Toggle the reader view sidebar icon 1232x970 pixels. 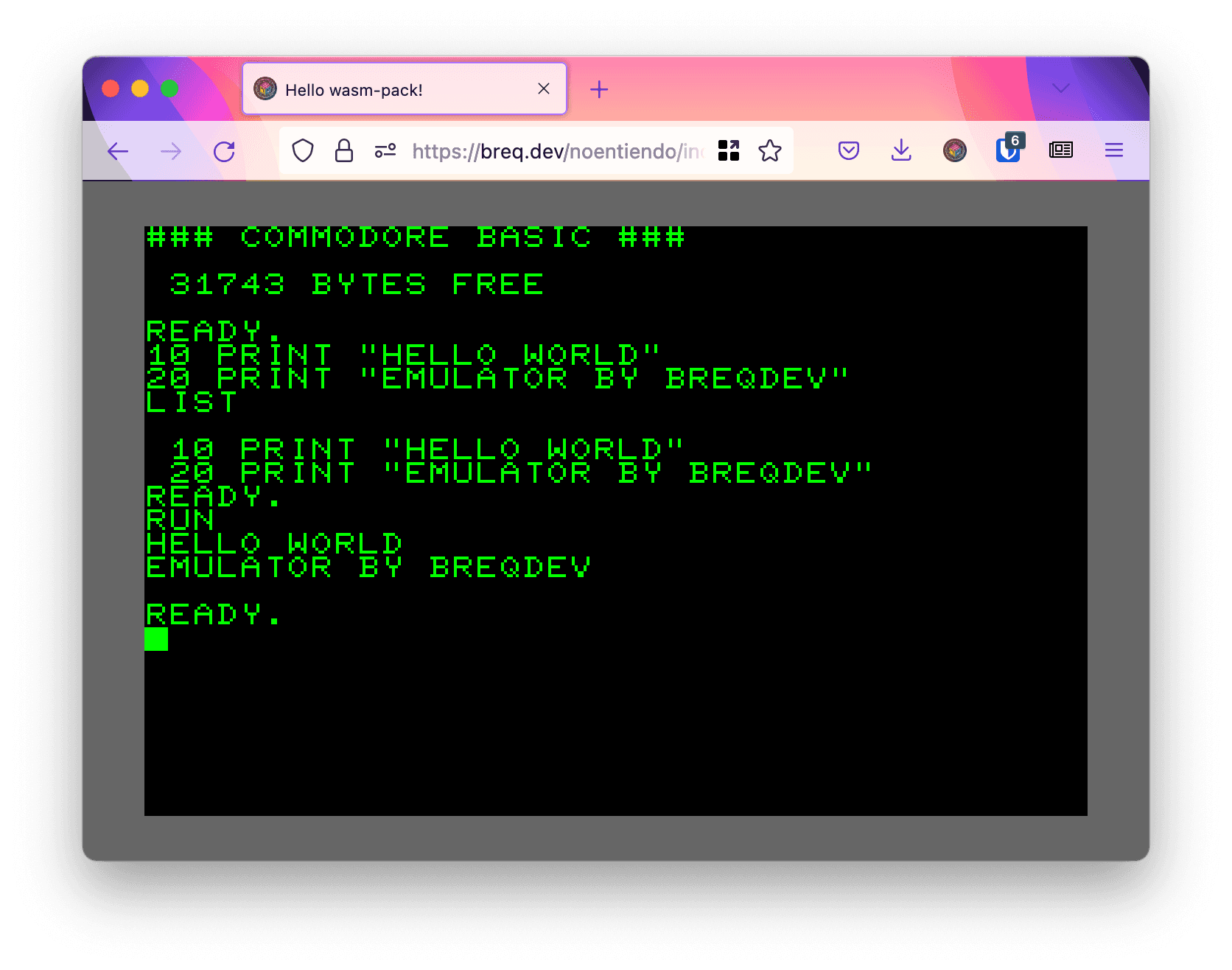pyautogui.click(x=1061, y=151)
